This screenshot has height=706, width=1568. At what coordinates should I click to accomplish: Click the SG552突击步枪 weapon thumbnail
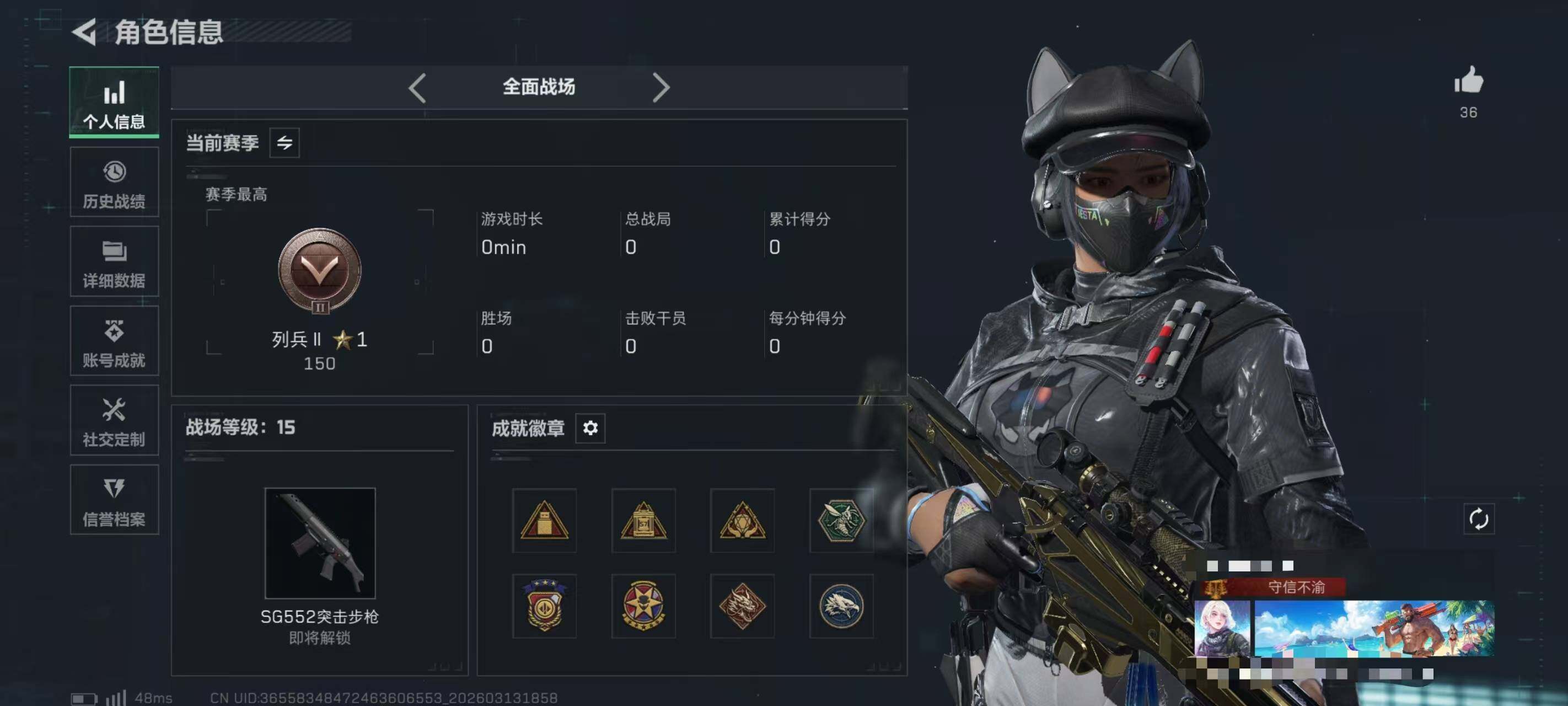(320, 543)
